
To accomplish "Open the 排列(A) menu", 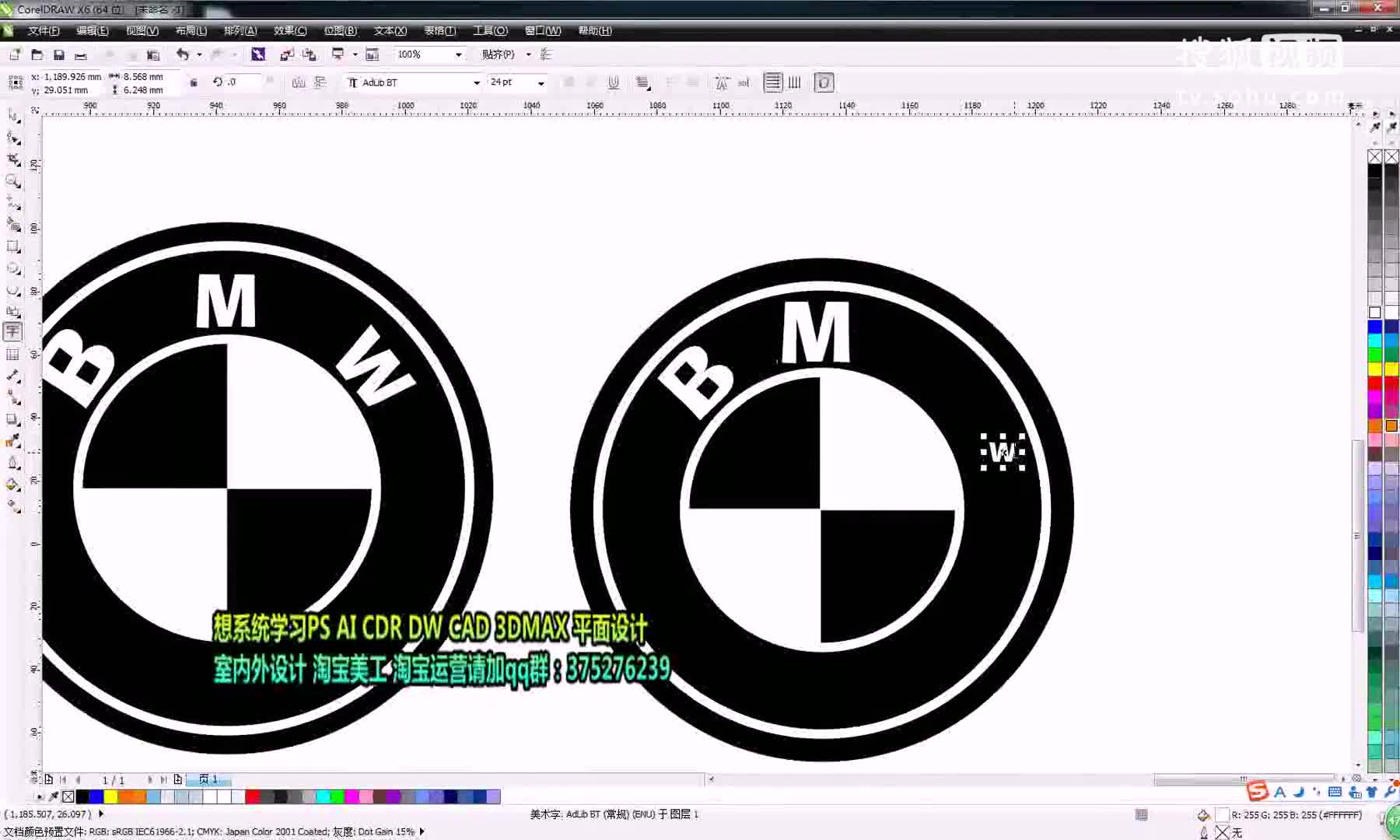I will [240, 31].
